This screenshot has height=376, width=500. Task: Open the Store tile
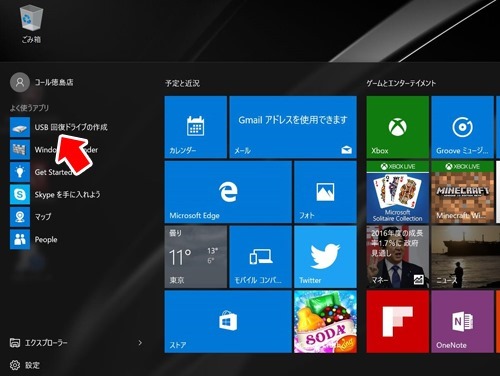pos(228,322)
